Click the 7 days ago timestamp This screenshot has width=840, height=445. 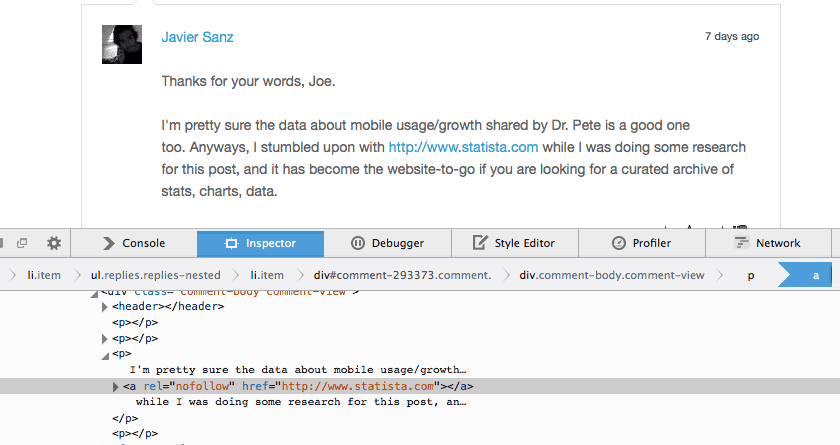732,36
